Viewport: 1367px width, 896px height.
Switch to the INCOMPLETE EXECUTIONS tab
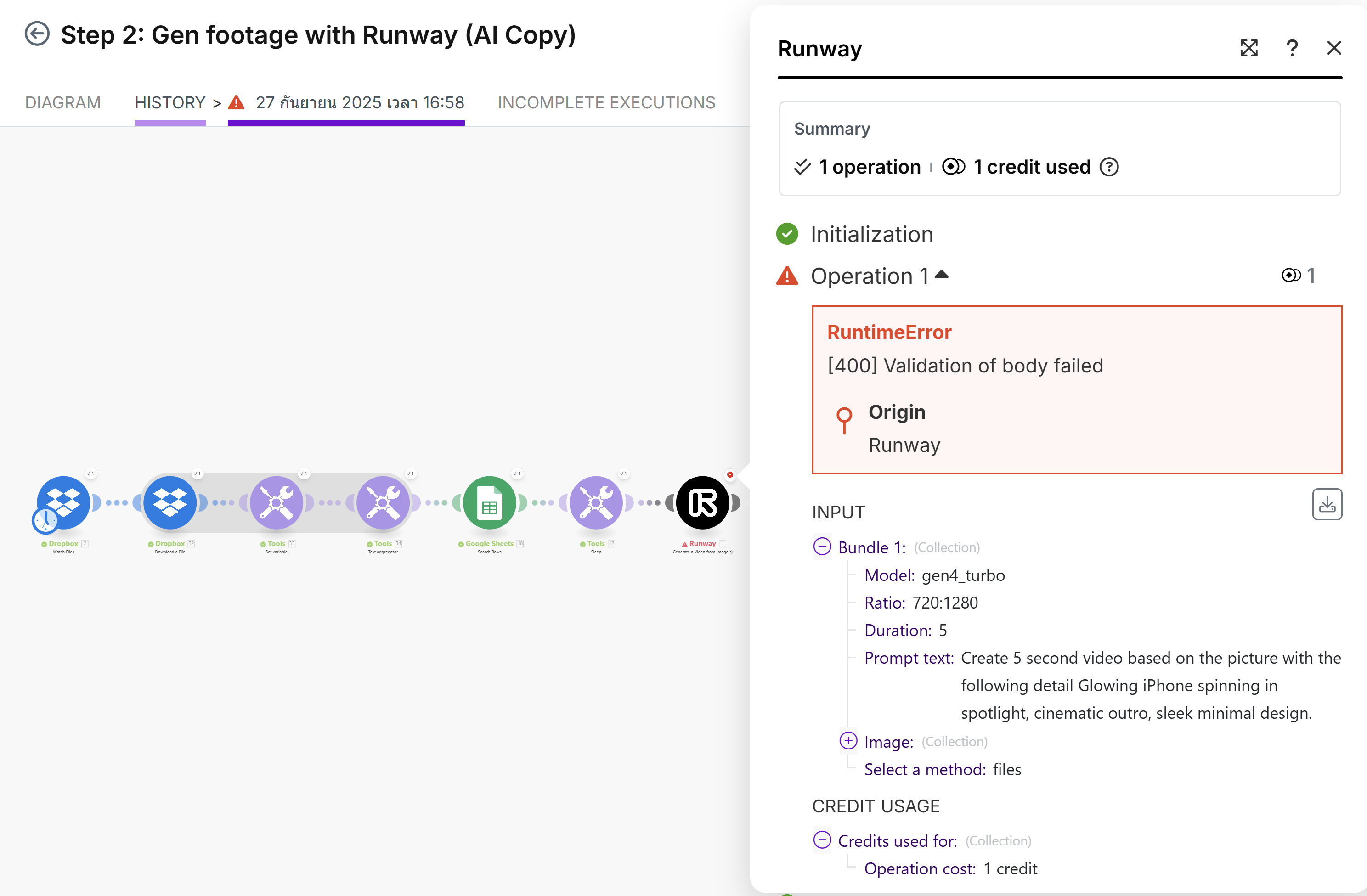tap(606, 103)
